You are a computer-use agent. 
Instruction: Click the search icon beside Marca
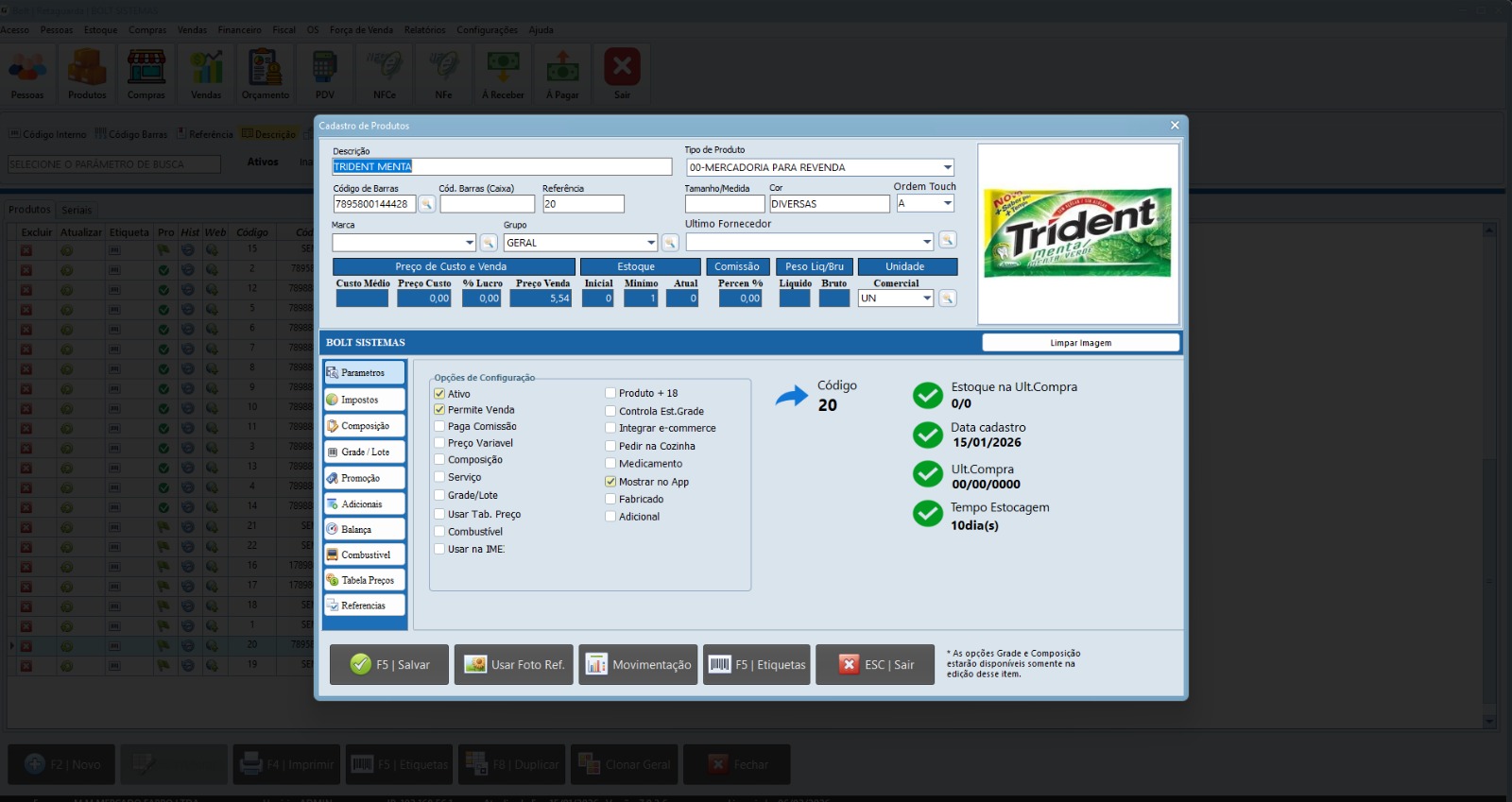coord(489,243)
